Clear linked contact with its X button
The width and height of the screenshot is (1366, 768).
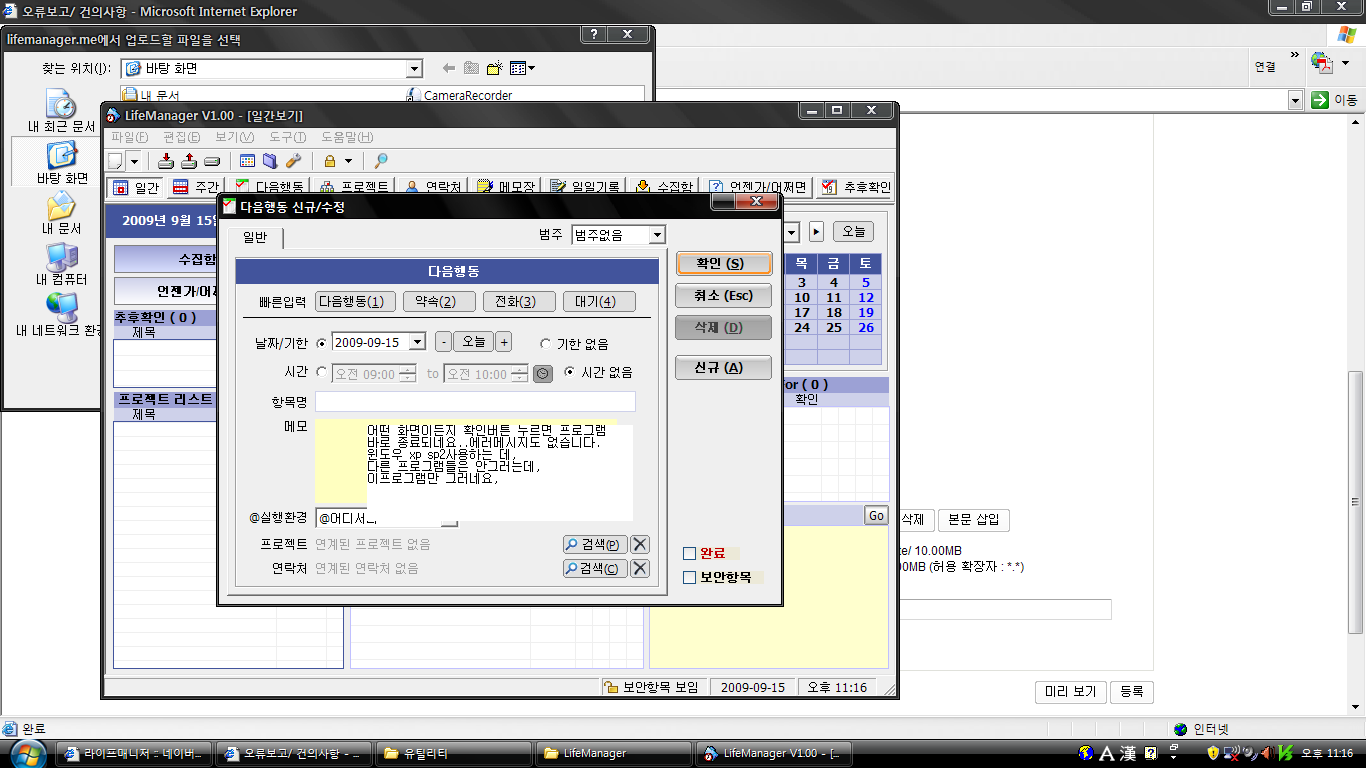(x=640, y=568)
